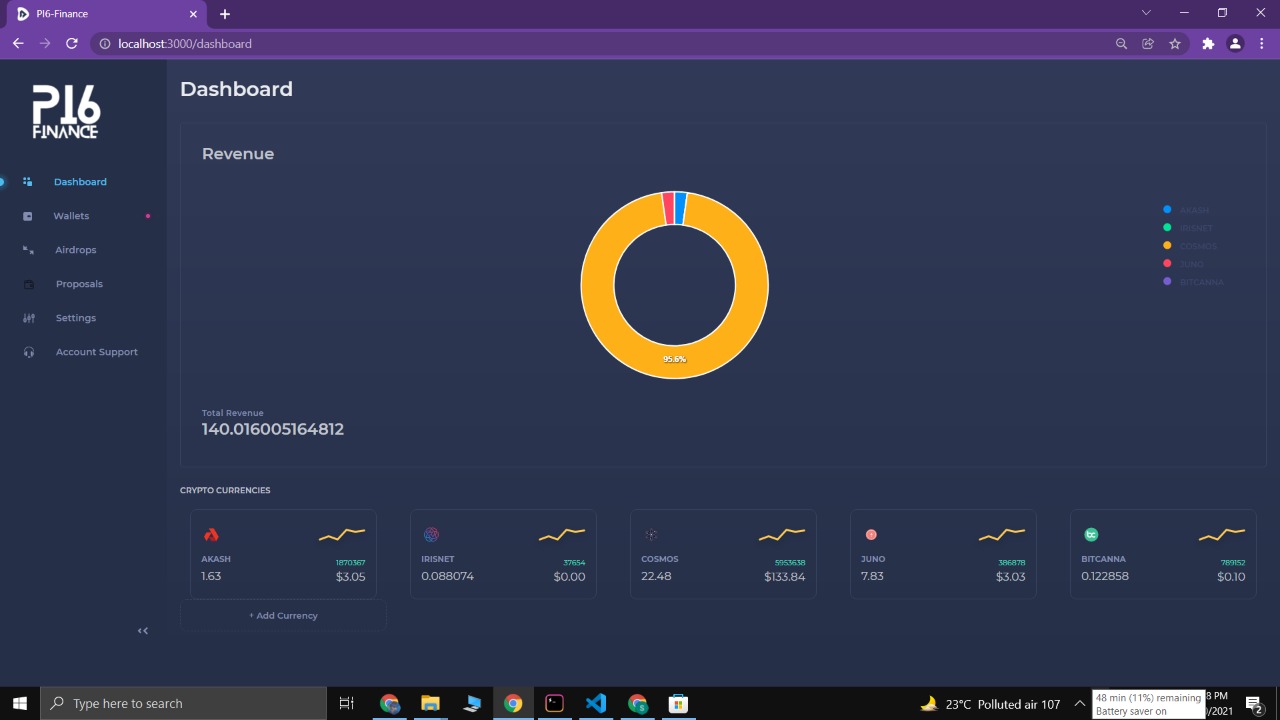Click the green BITCANNA coin logo
1280x720 pixels.
pyautogui.click(x=1091, y=534)
